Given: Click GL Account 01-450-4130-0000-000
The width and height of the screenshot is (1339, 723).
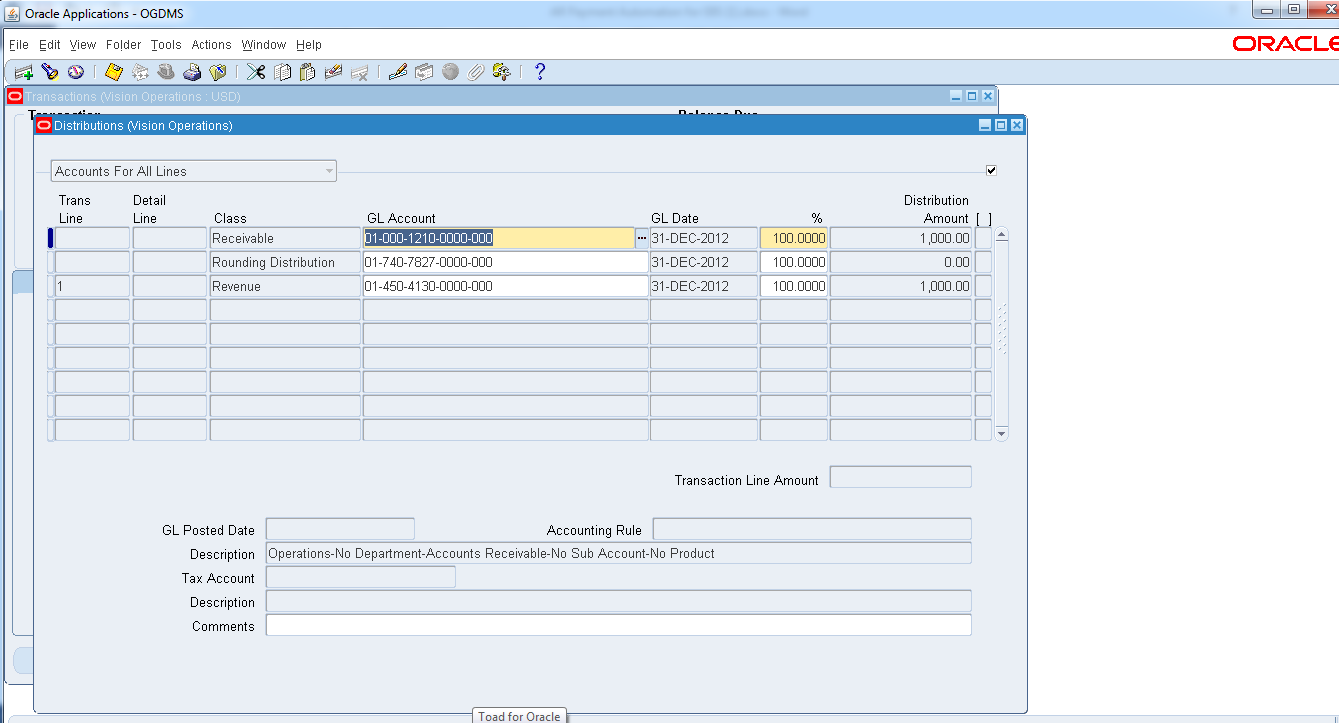Looking at the screenshot, I should click(x=505, y=286).
